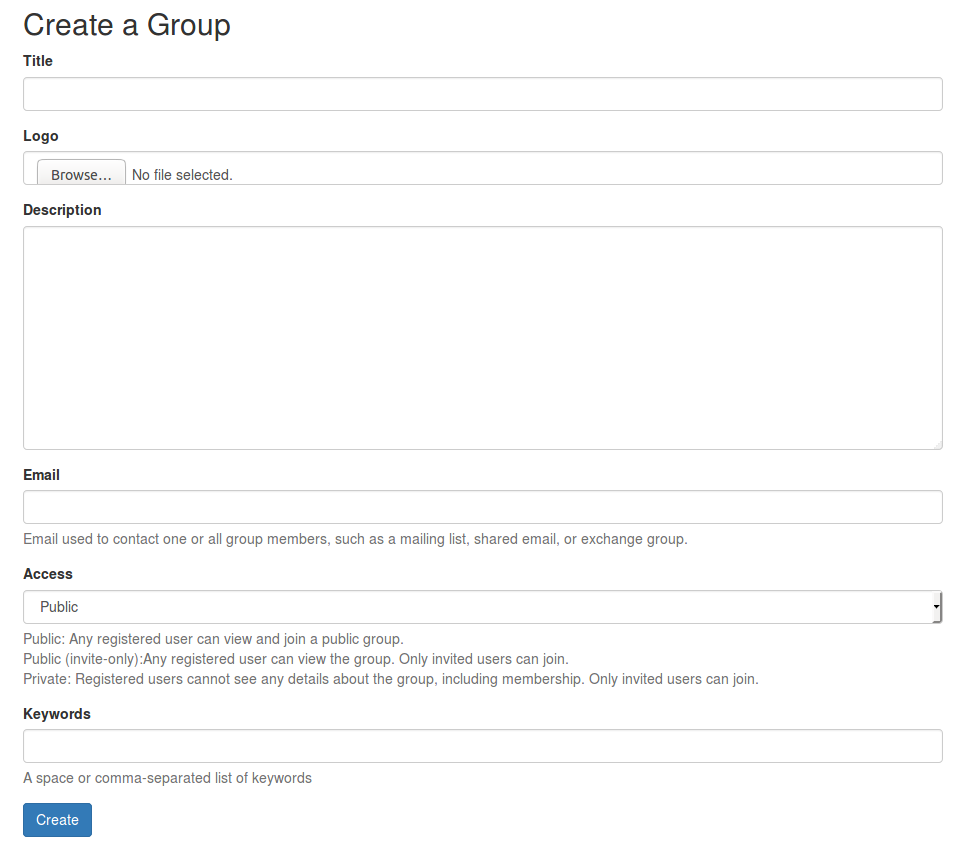Click the "Title" field label
The height and width of the screenshot is (855, 978).
38,61
